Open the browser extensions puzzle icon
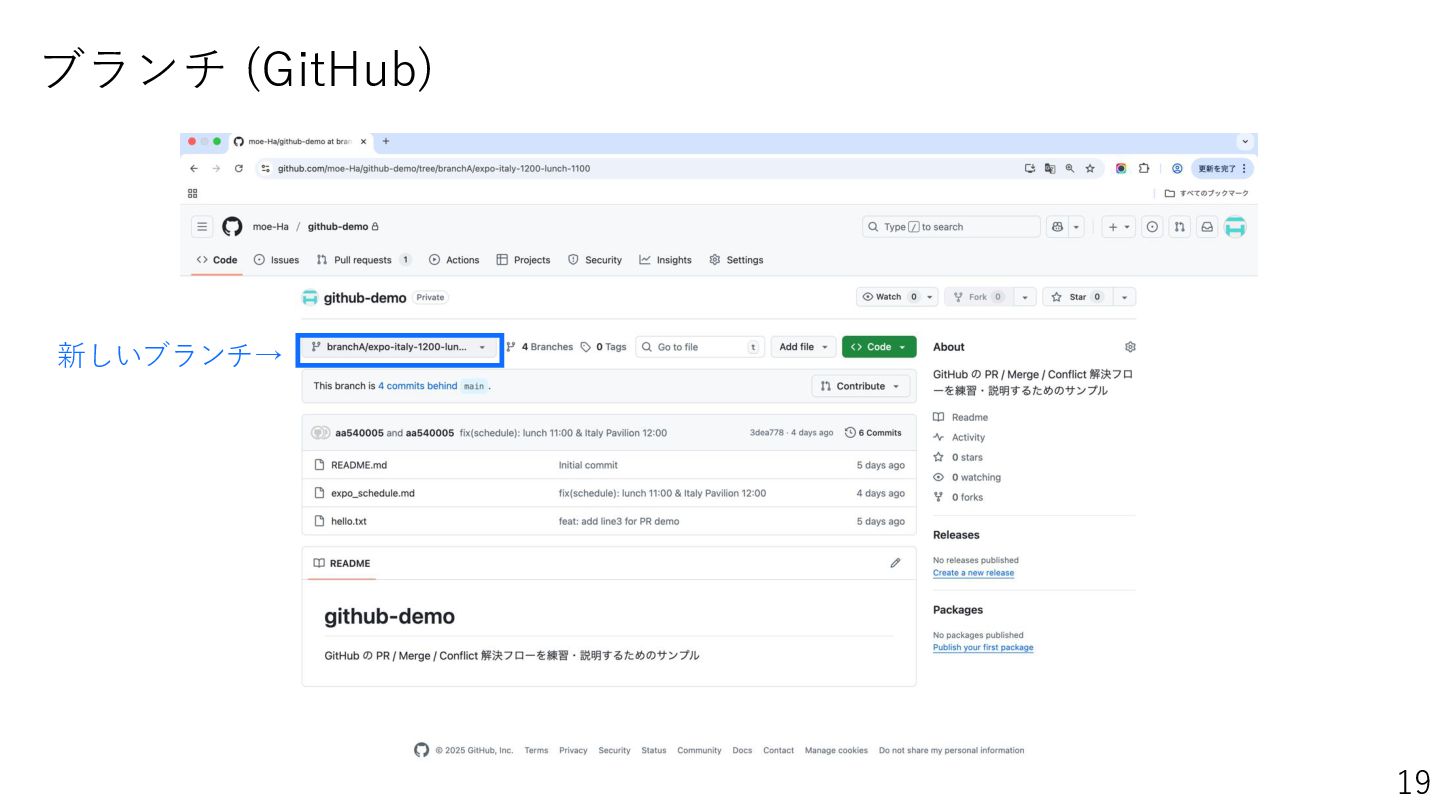This screenshot has height=810, width=1440. [x=1144, y=168]
